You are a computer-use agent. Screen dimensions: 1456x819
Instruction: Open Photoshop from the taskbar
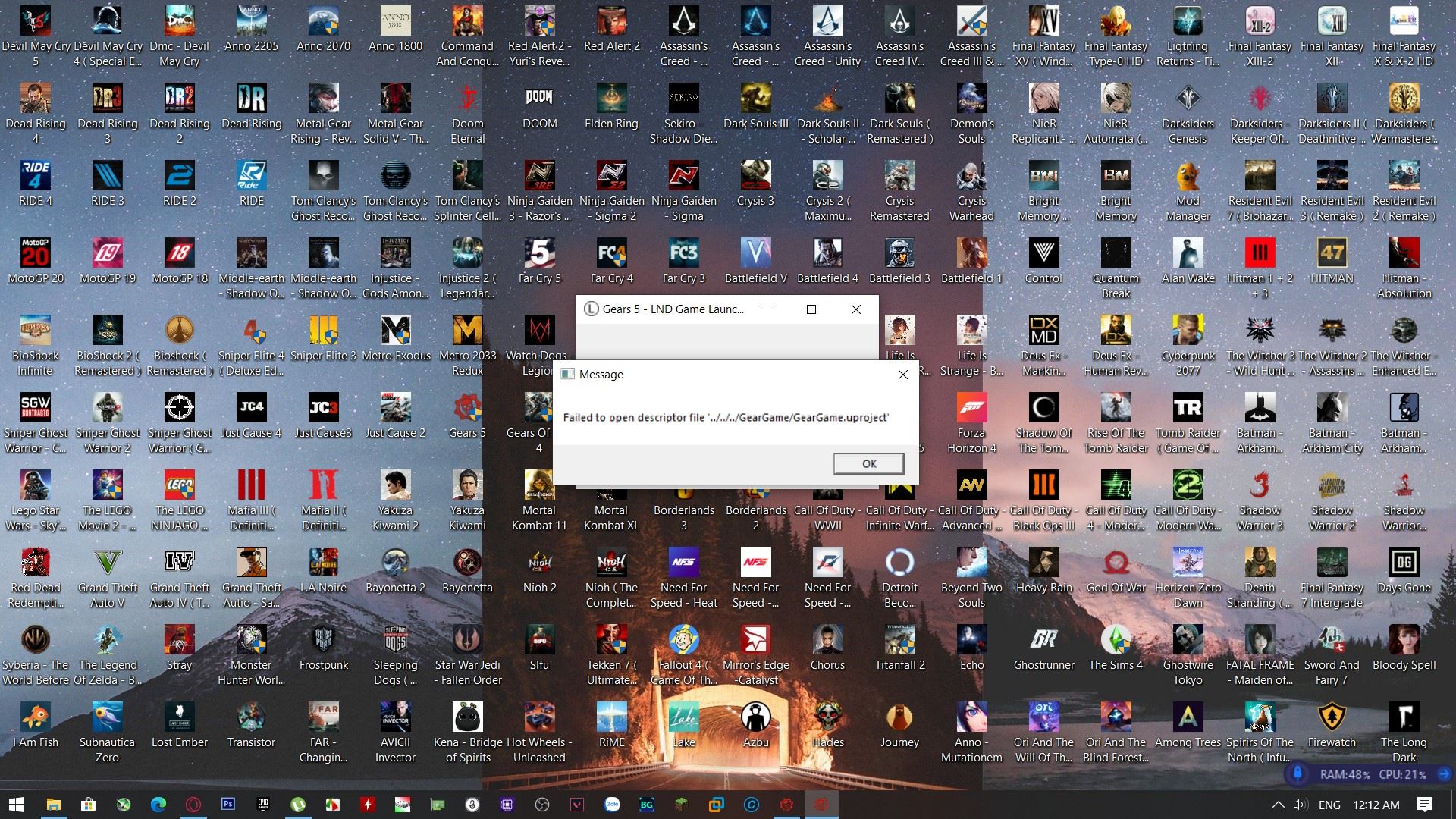pyautogui.click(x=227, y=804)
